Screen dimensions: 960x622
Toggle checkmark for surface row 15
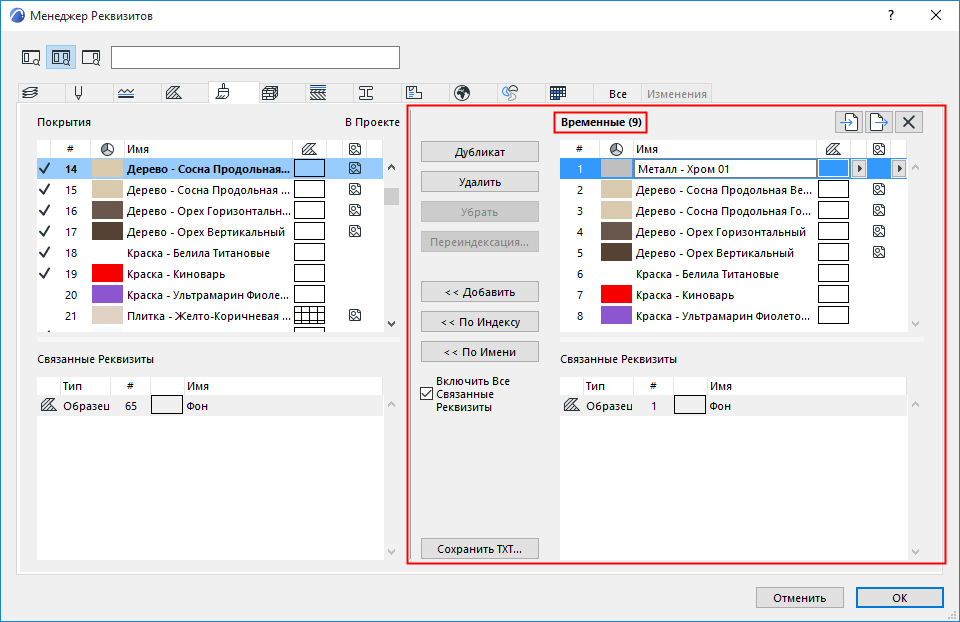click(45, 190)
